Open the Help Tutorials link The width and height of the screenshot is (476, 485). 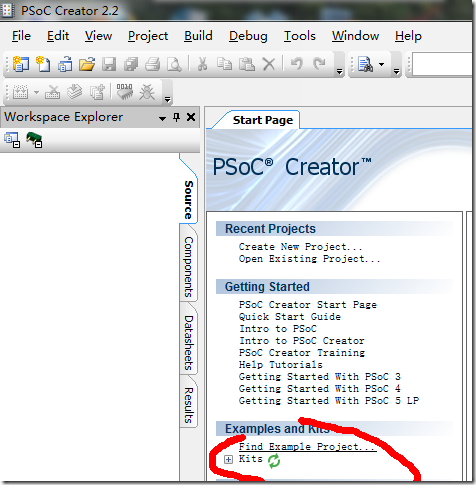(281, 365)
